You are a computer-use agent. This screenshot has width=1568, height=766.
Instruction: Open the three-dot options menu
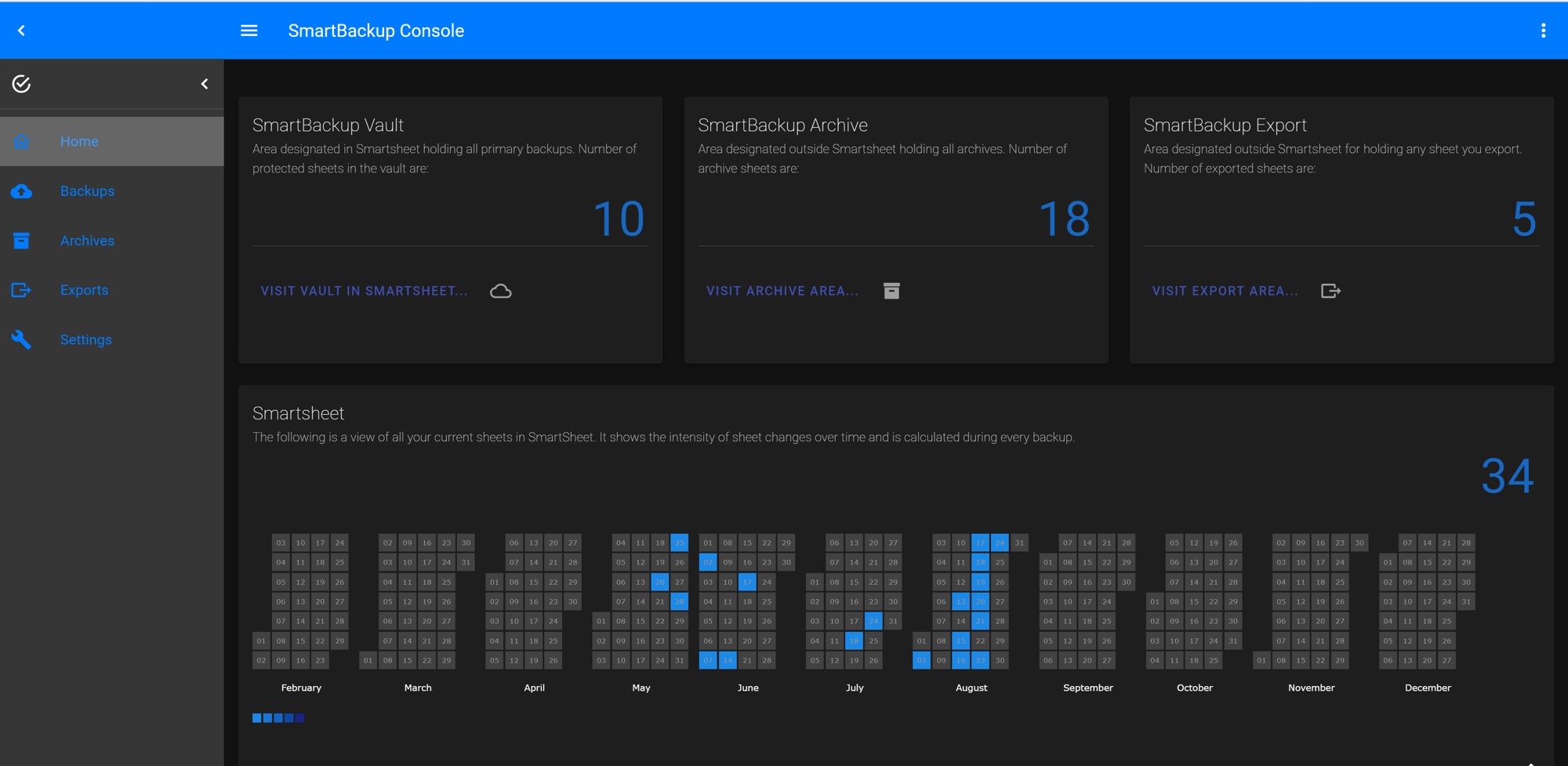1543,31
